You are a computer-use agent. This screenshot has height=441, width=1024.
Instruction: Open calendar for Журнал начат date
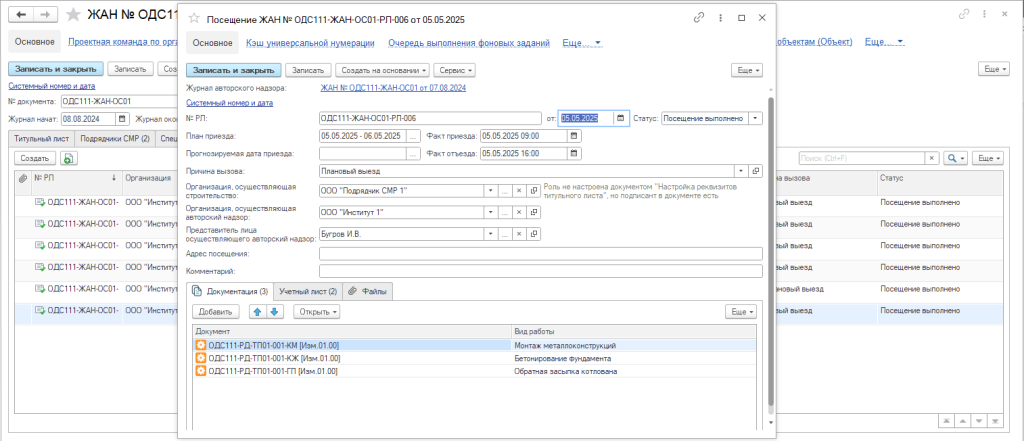(122, 119)
